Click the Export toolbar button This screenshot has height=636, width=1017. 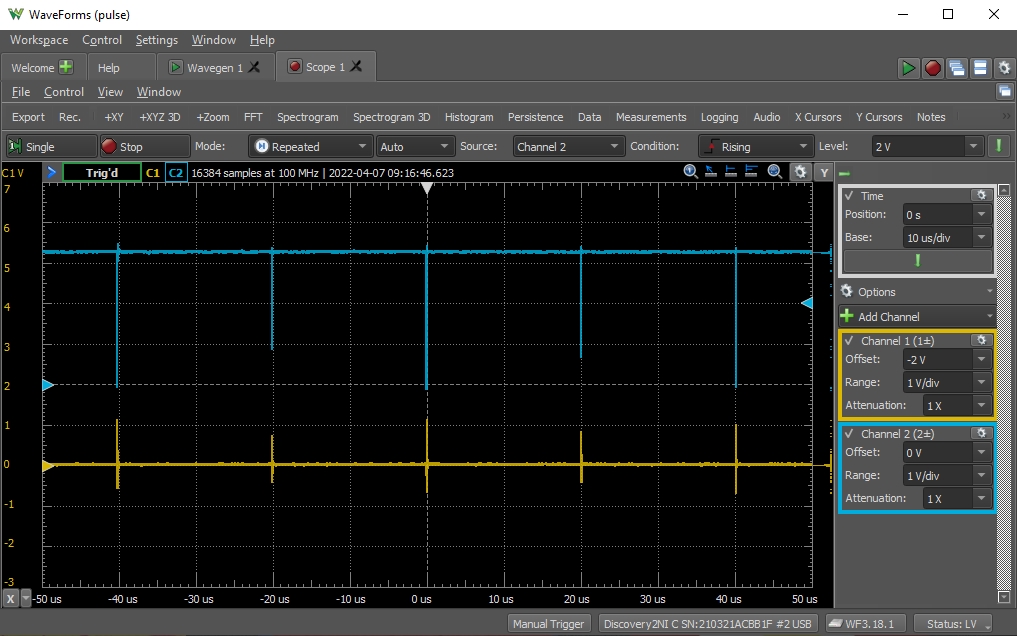tap(29, 117)
